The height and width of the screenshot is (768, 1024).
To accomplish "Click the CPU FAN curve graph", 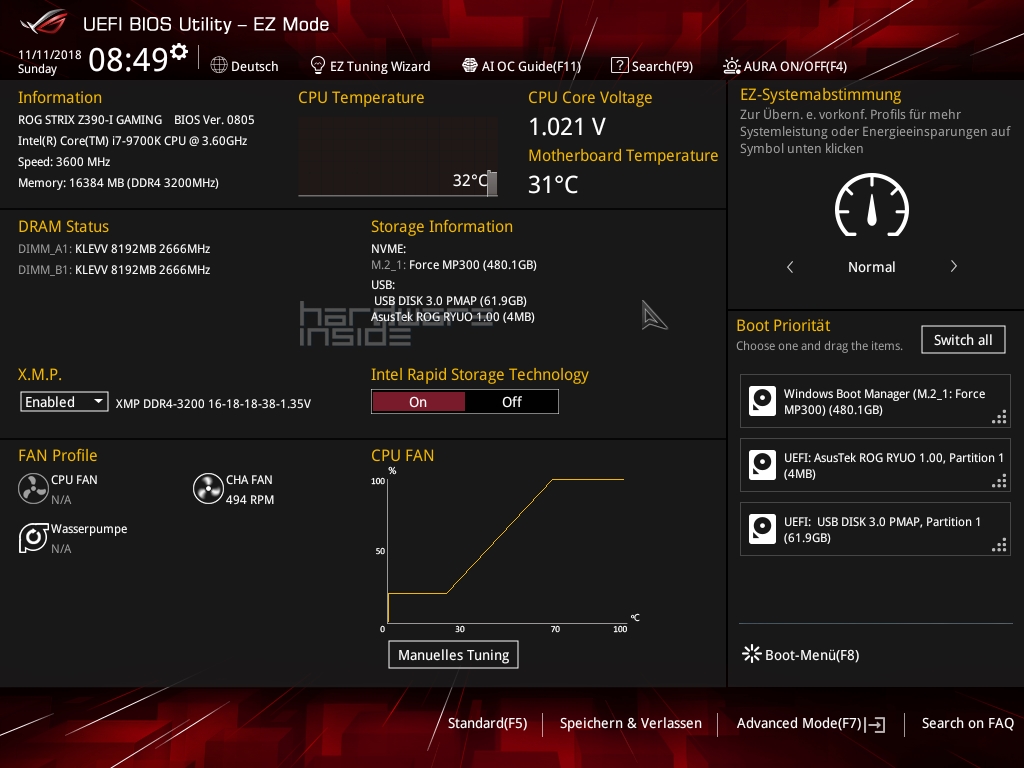I will tap(506, 550).
